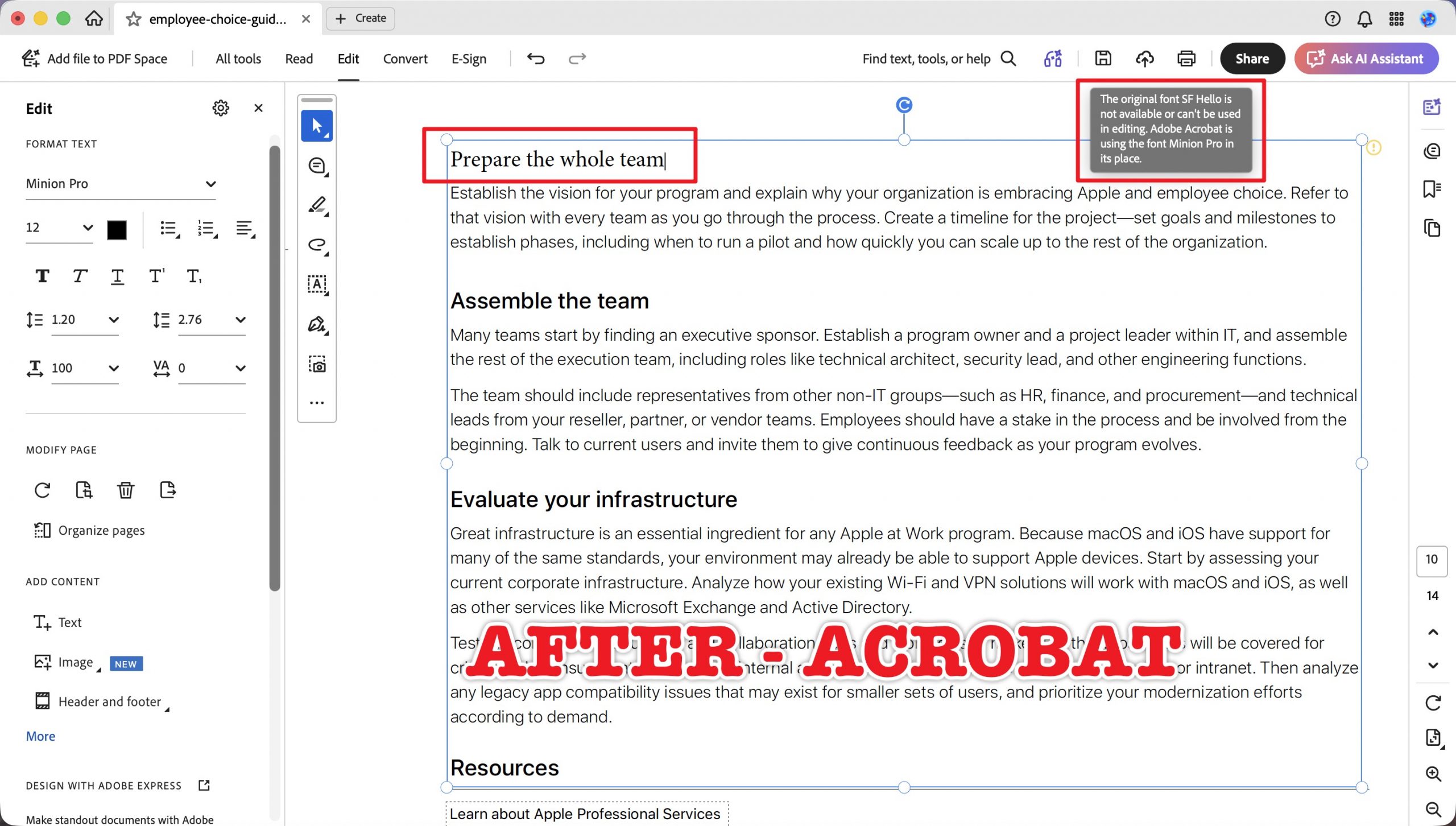
Task: Open the Convert tab
Action: click(405, 59)
